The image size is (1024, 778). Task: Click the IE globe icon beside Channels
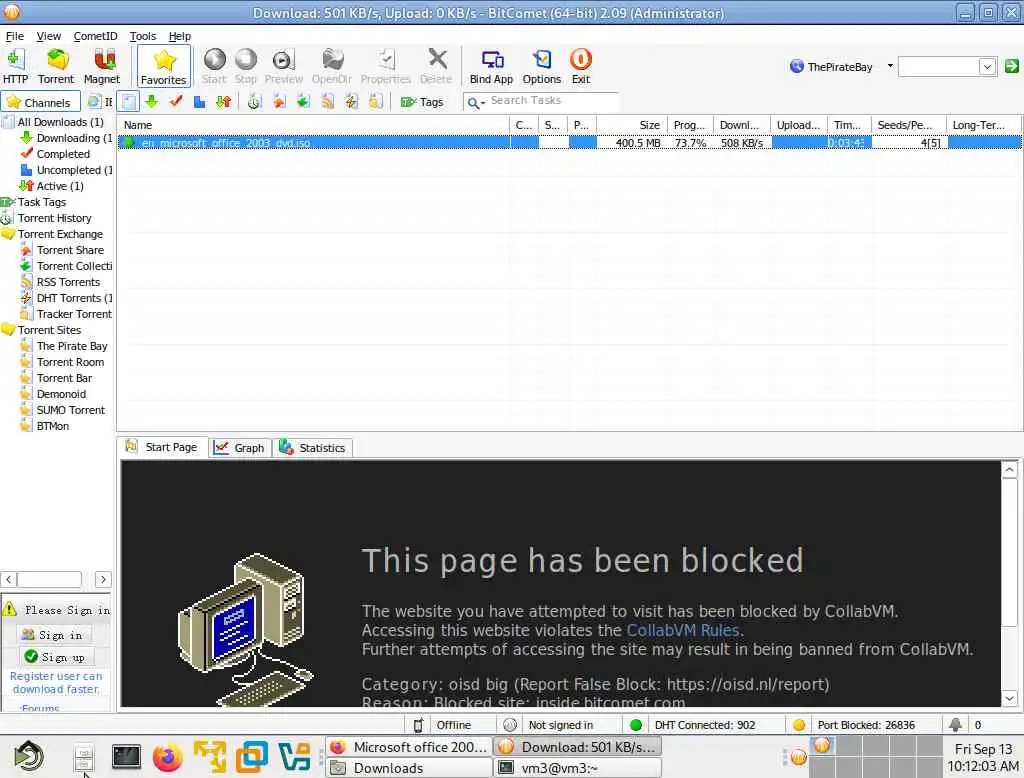point(94,101)
